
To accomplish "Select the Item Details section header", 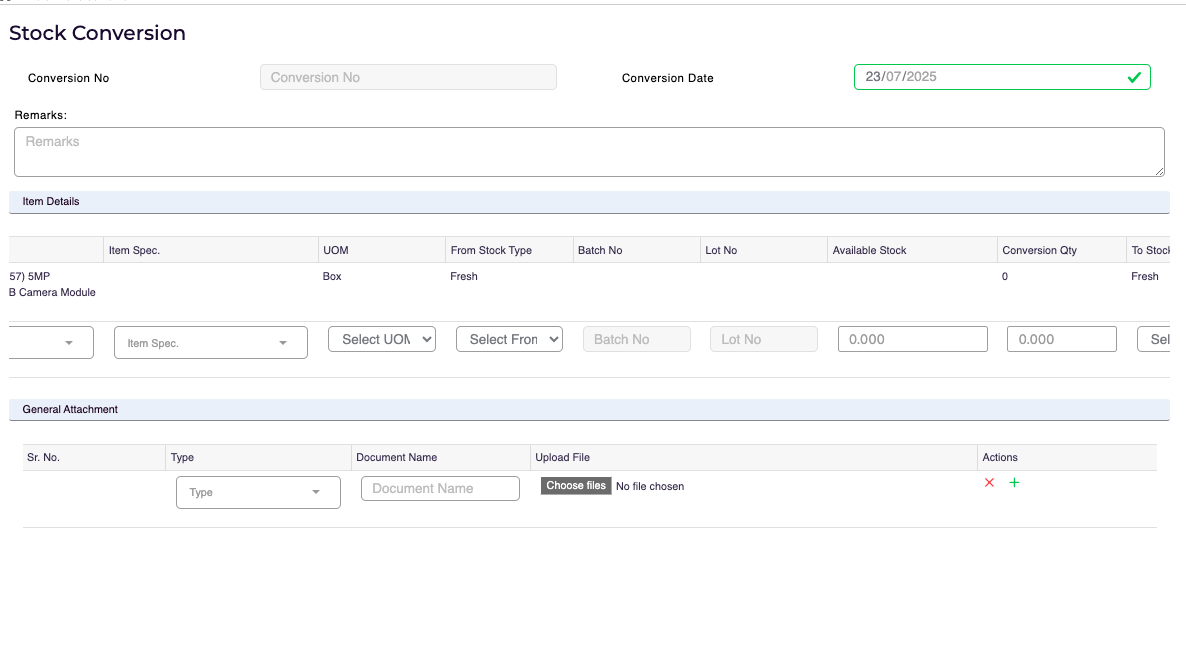I will pyautogui.click(x=51, y=201).
